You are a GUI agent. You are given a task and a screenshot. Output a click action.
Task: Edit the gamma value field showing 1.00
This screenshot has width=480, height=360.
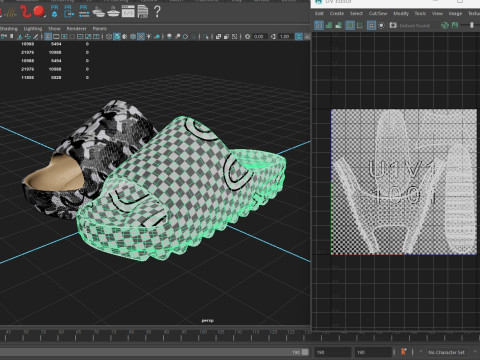click(x=285, y=37)
